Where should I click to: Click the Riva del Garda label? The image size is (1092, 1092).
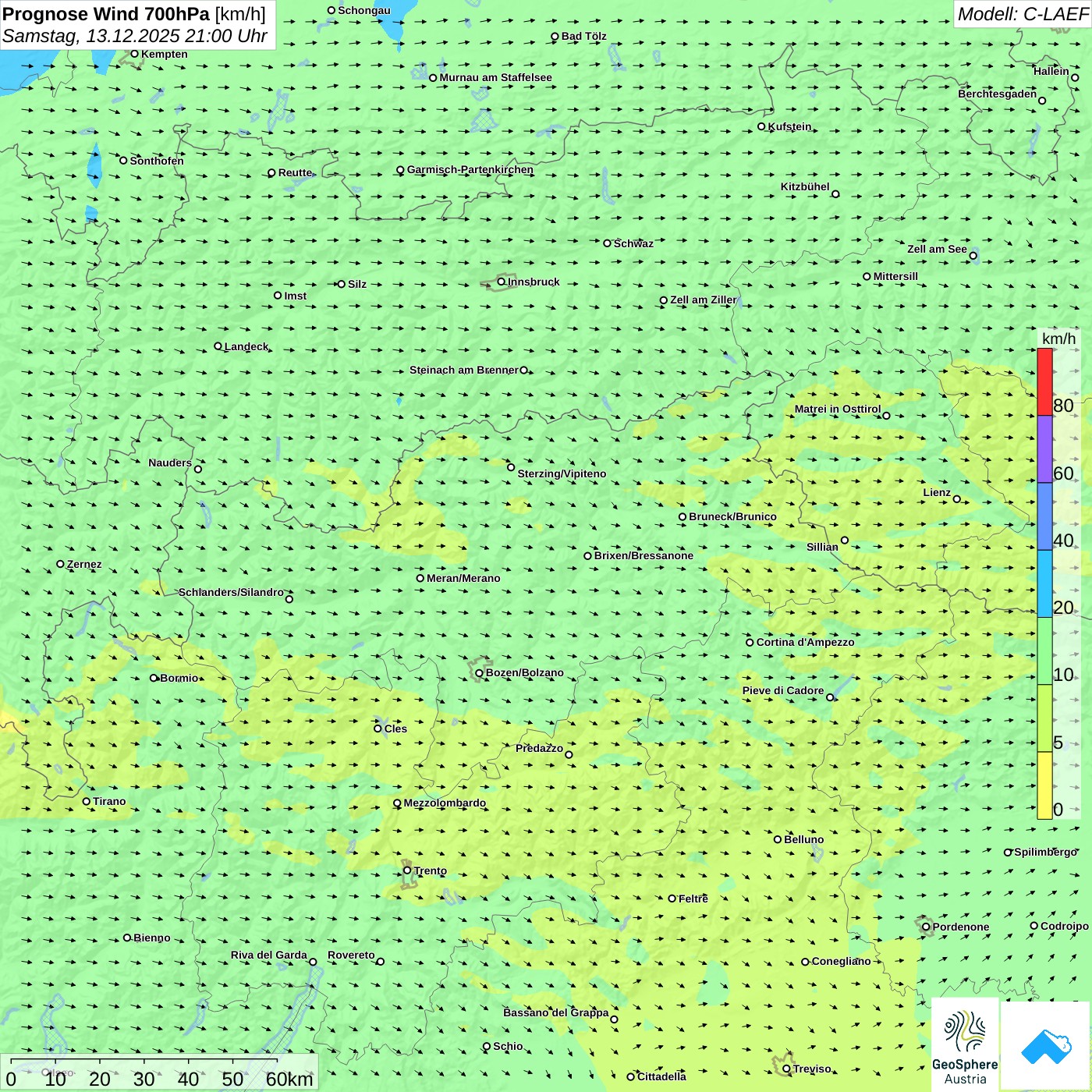pyautogui.click(x=269, y=955)
